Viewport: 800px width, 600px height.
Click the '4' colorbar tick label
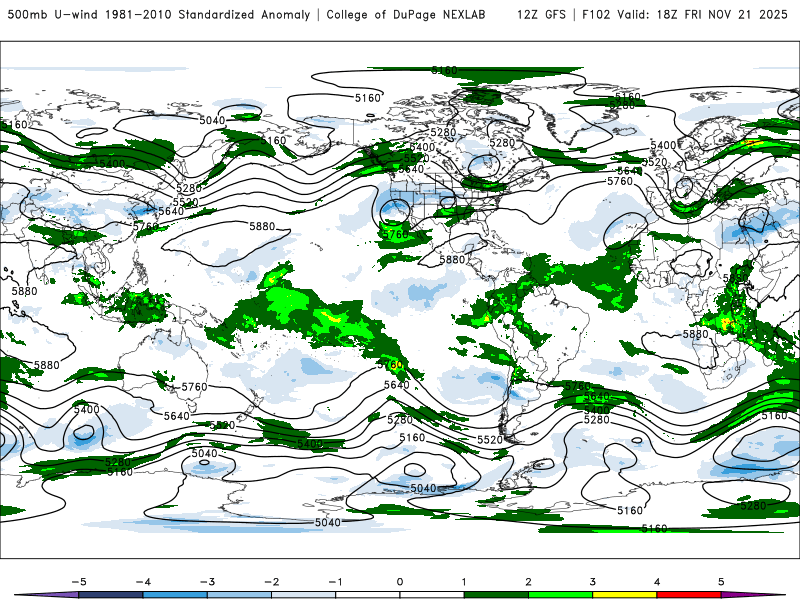(657, 582)
